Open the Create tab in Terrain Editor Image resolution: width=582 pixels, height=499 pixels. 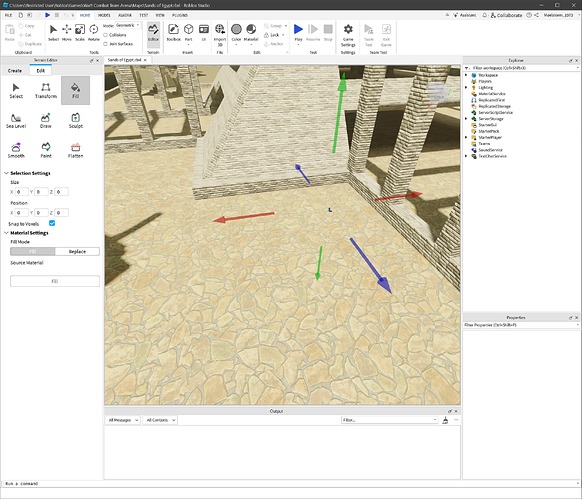click(x=15, y=71)
